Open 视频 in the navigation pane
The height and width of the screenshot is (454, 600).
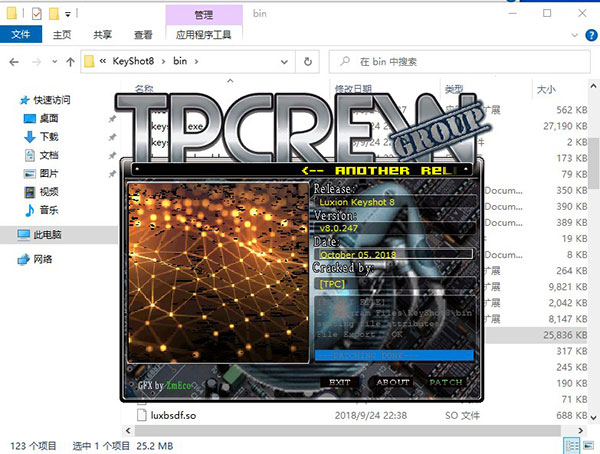[49, 192]
